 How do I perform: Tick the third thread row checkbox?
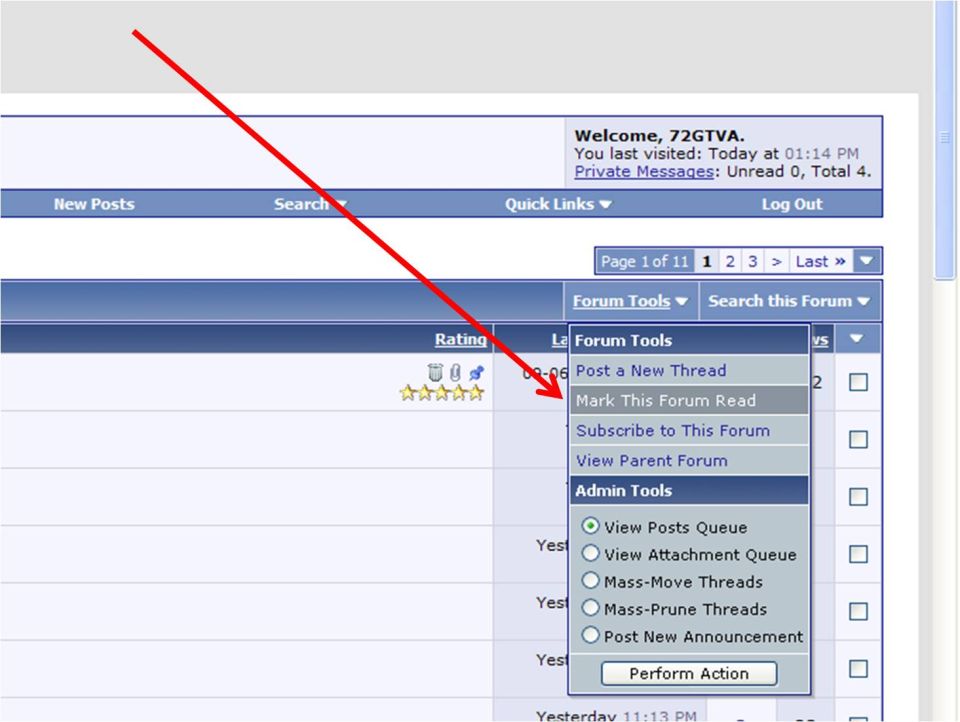tap(858, 496)
